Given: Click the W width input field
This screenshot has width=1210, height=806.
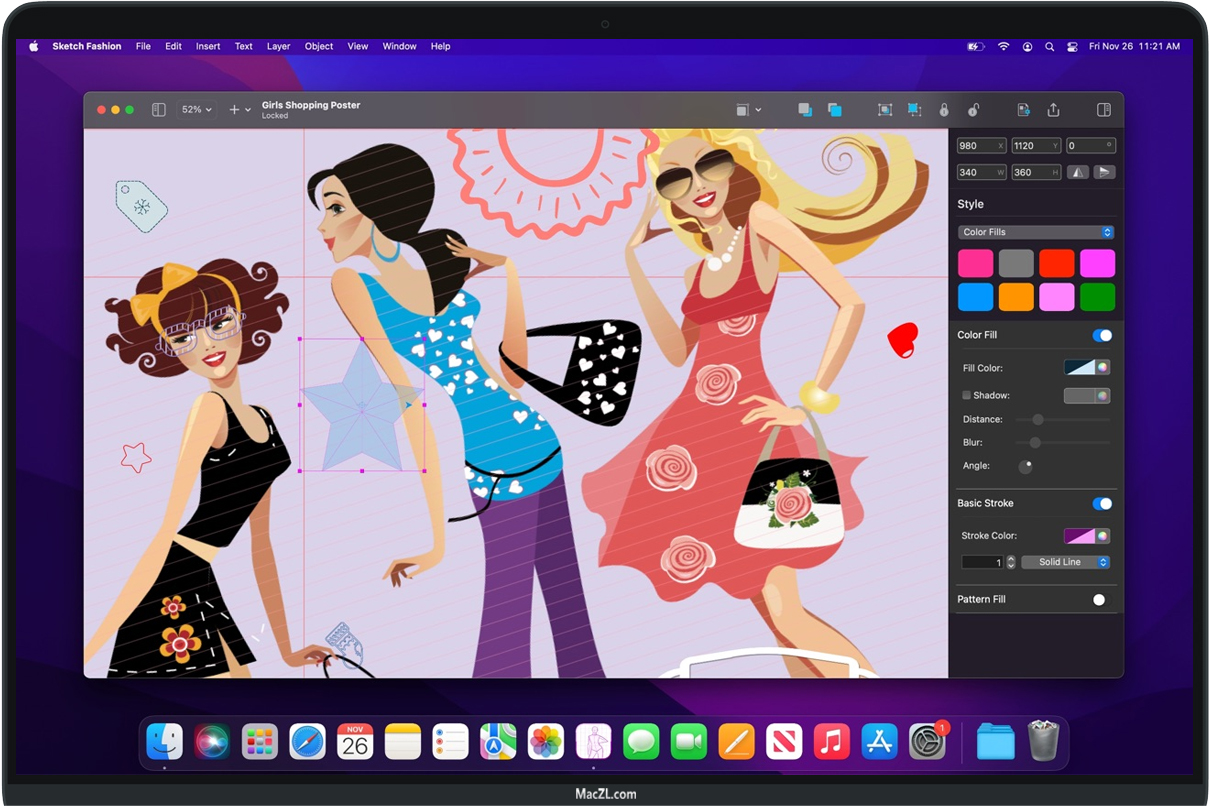Looking at the screenshot, I should click(980, 172).
